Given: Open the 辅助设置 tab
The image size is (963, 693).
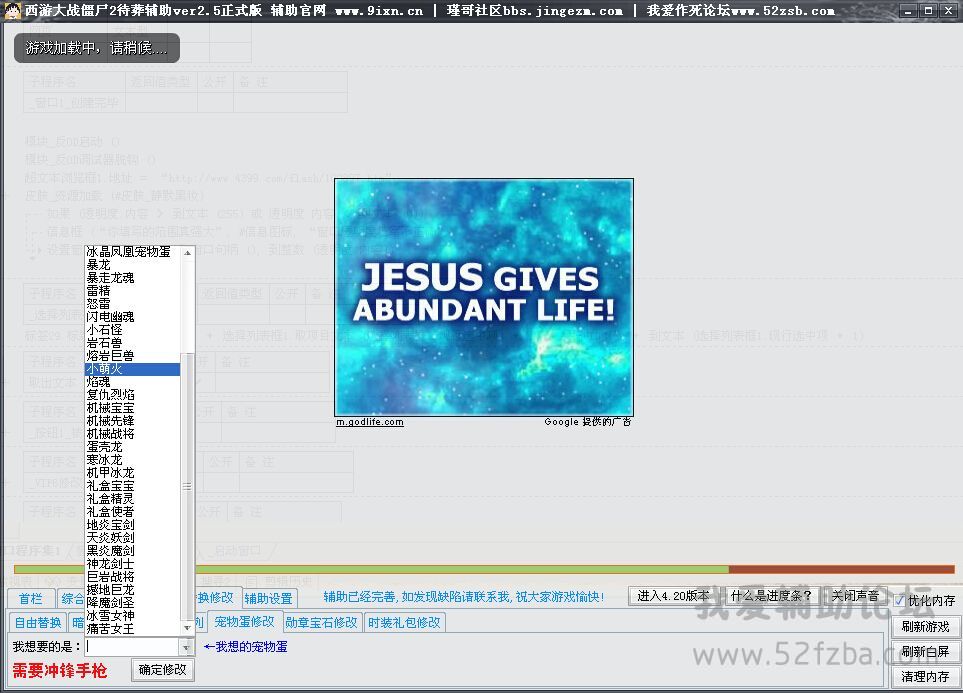Looking at the screenshot, I should tap(268, 598).
